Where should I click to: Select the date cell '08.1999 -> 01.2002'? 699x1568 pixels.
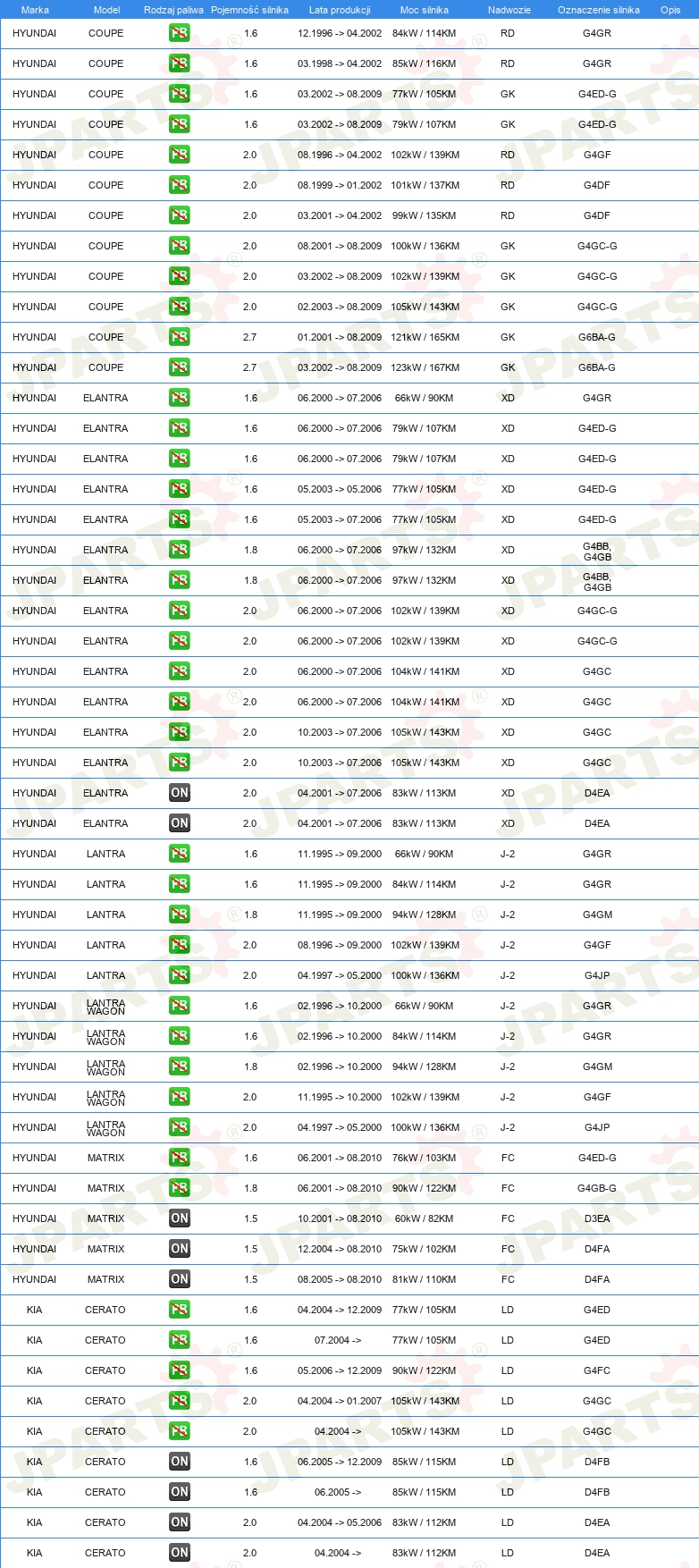(x=340, y=185)
